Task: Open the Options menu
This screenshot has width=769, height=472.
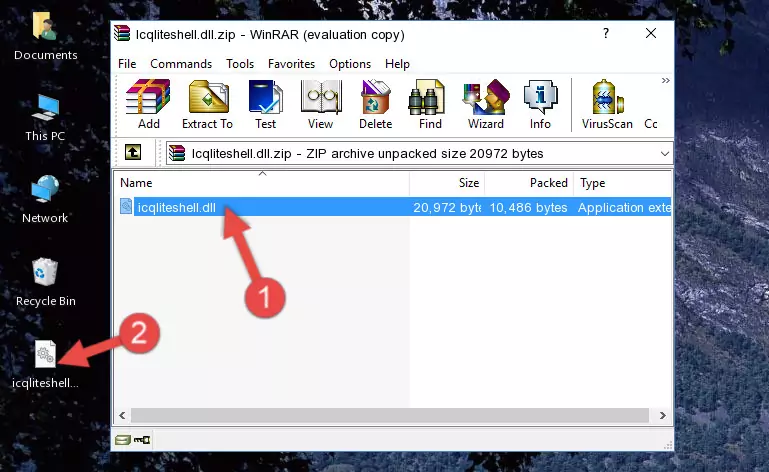Action: click(x=350, y=64)
